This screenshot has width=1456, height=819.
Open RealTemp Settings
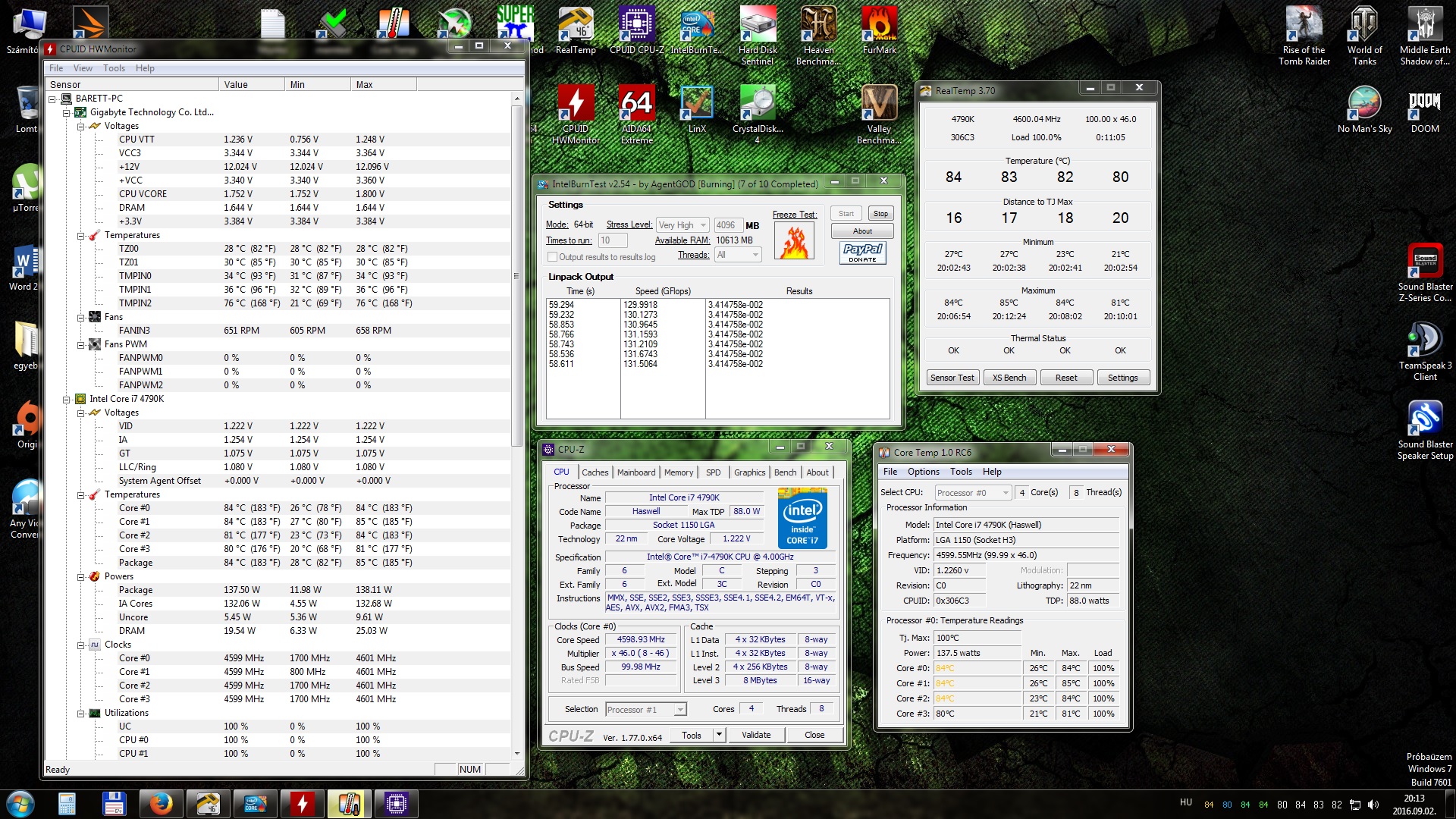(1122, 378)
